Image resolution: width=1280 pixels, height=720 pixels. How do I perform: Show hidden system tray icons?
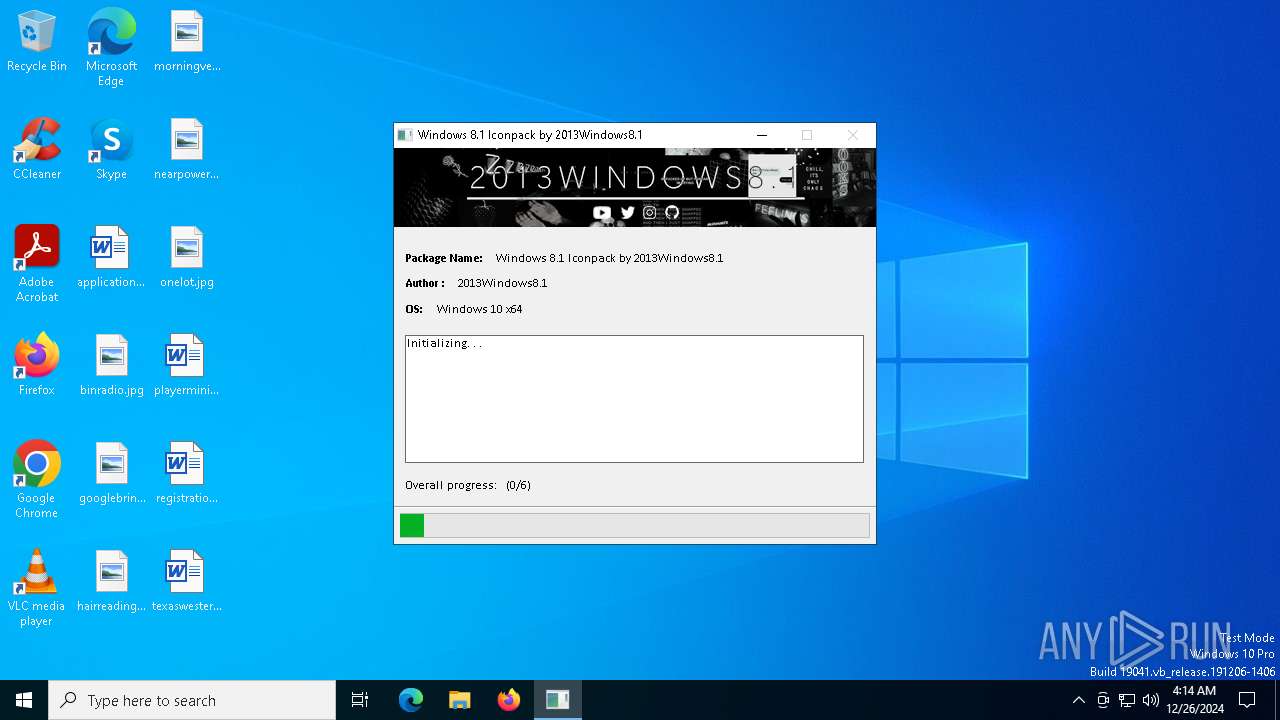click(x=1078, y=700)
